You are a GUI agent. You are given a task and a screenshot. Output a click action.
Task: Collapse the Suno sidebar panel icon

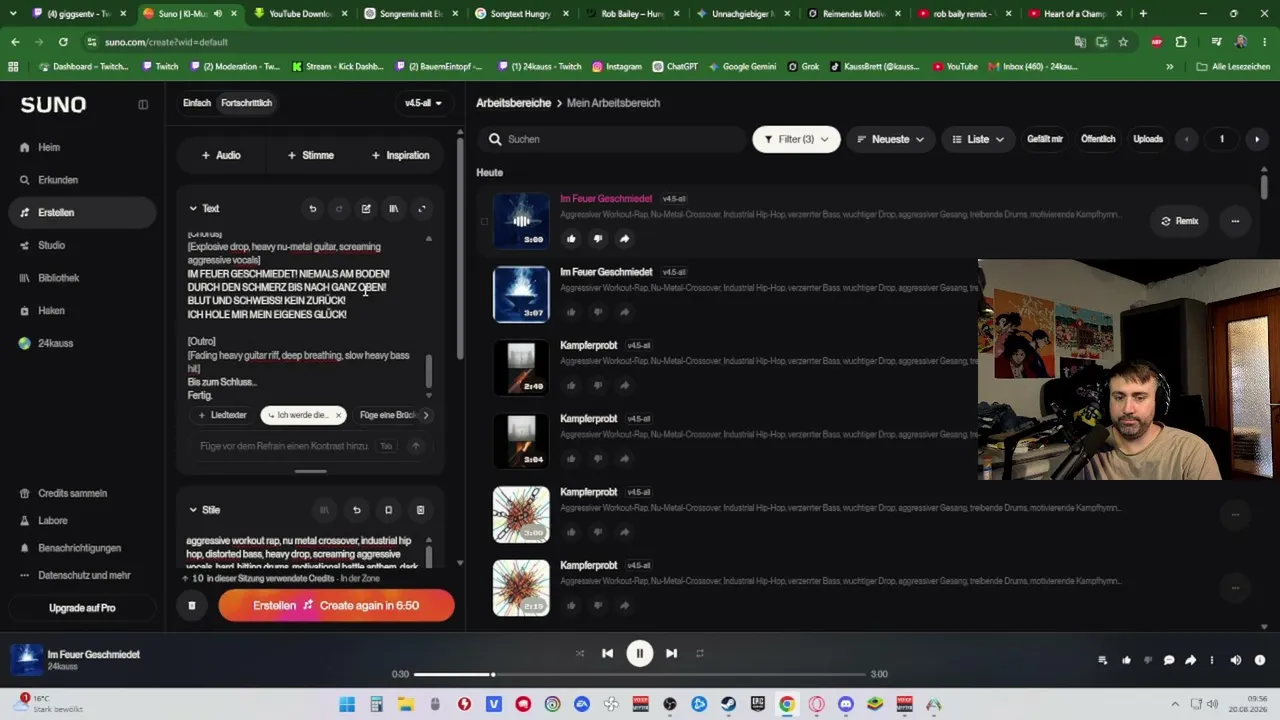click(143, 104)
